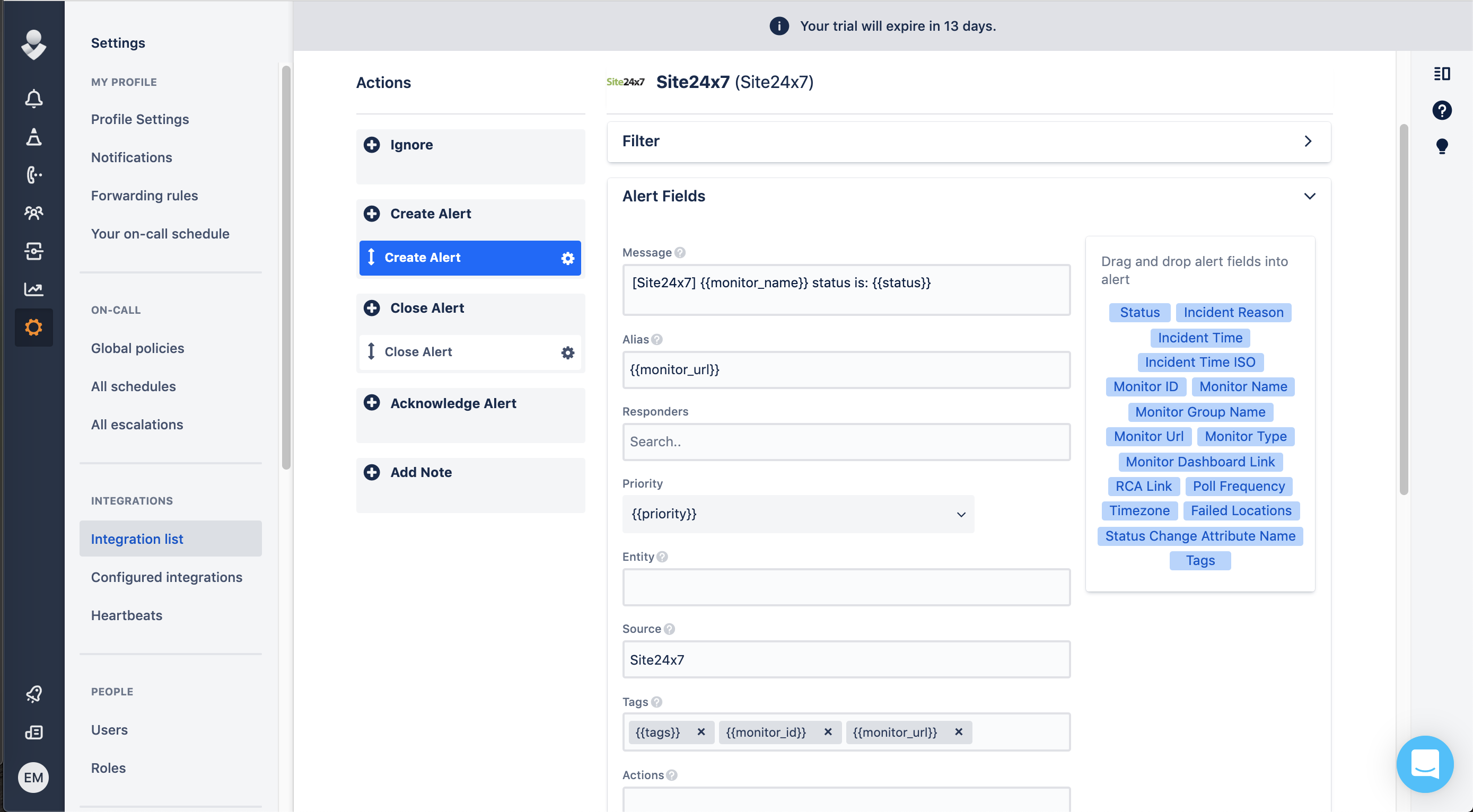Click the Message field help icon

tap(679, 253)
